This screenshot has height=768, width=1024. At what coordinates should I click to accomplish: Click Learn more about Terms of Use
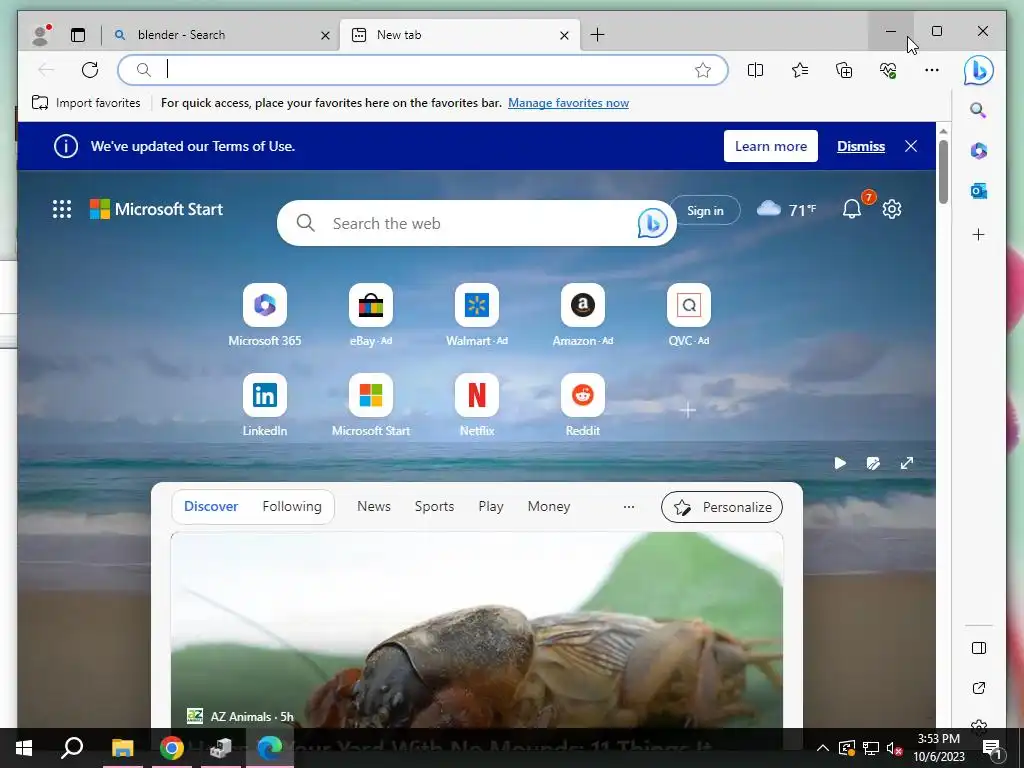pyautogui.click(x=771, y=146)
